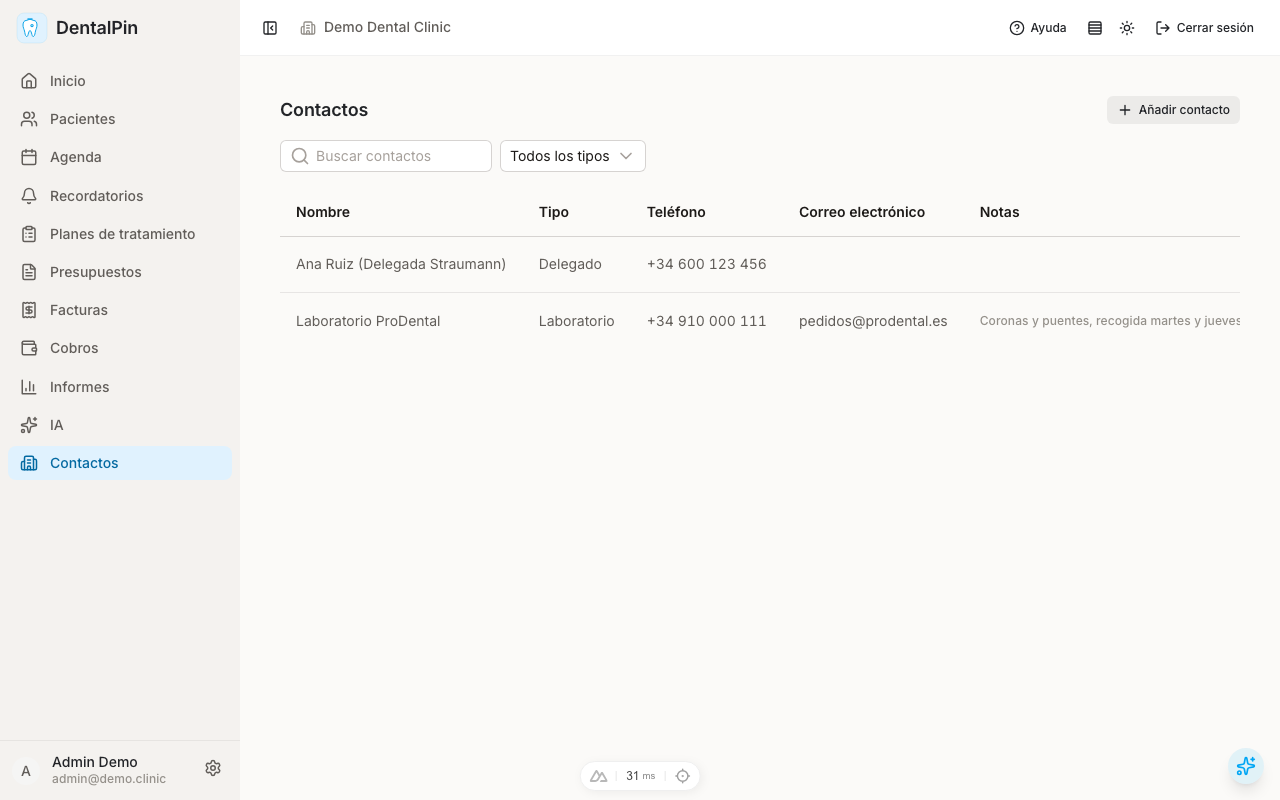1280x800 pixels.
Task: Click the Laboratorio type cell
Action: 577,321
